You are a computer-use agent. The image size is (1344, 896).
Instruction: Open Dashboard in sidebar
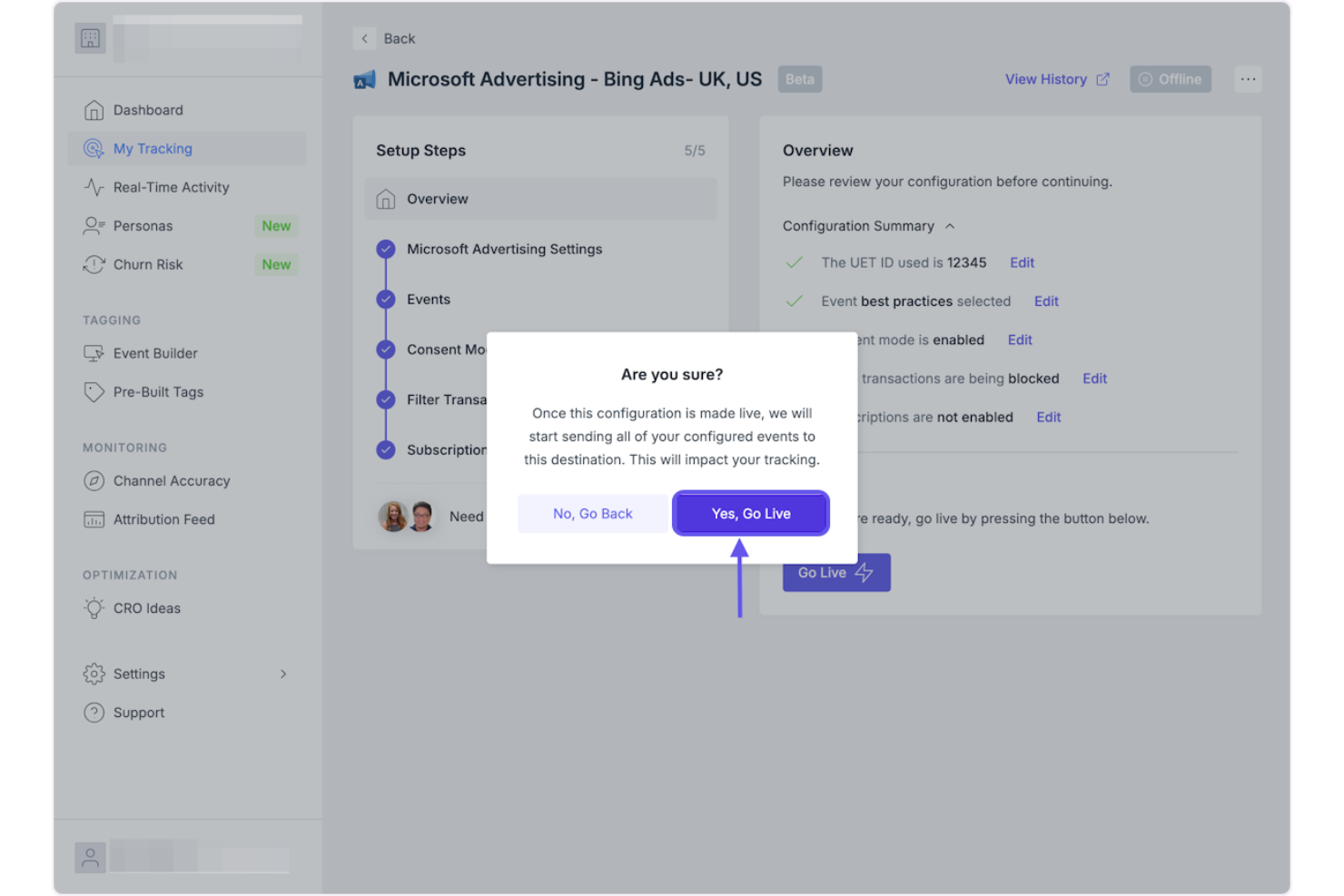[x=148, y=110]
